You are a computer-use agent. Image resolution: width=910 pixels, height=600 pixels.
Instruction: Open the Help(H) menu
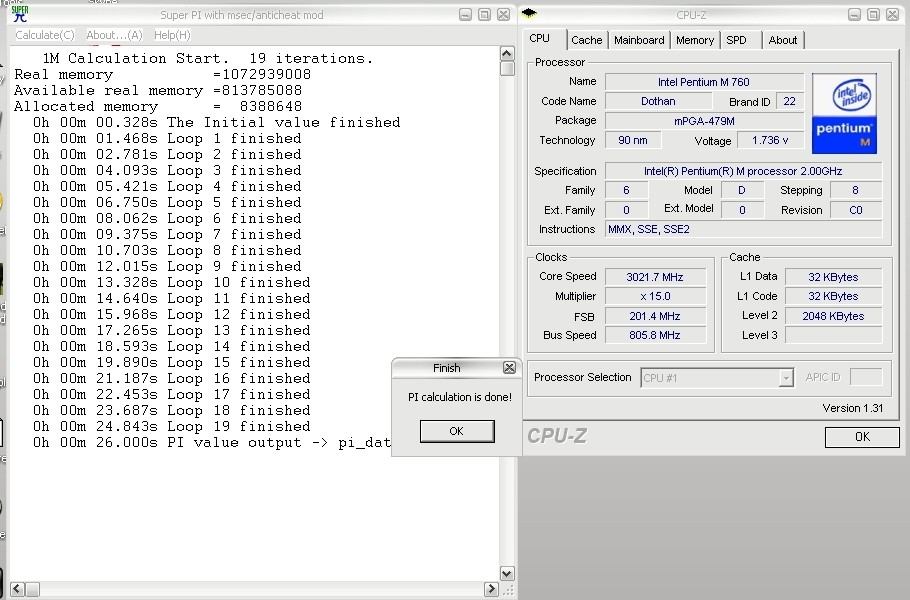pos(172,35)
